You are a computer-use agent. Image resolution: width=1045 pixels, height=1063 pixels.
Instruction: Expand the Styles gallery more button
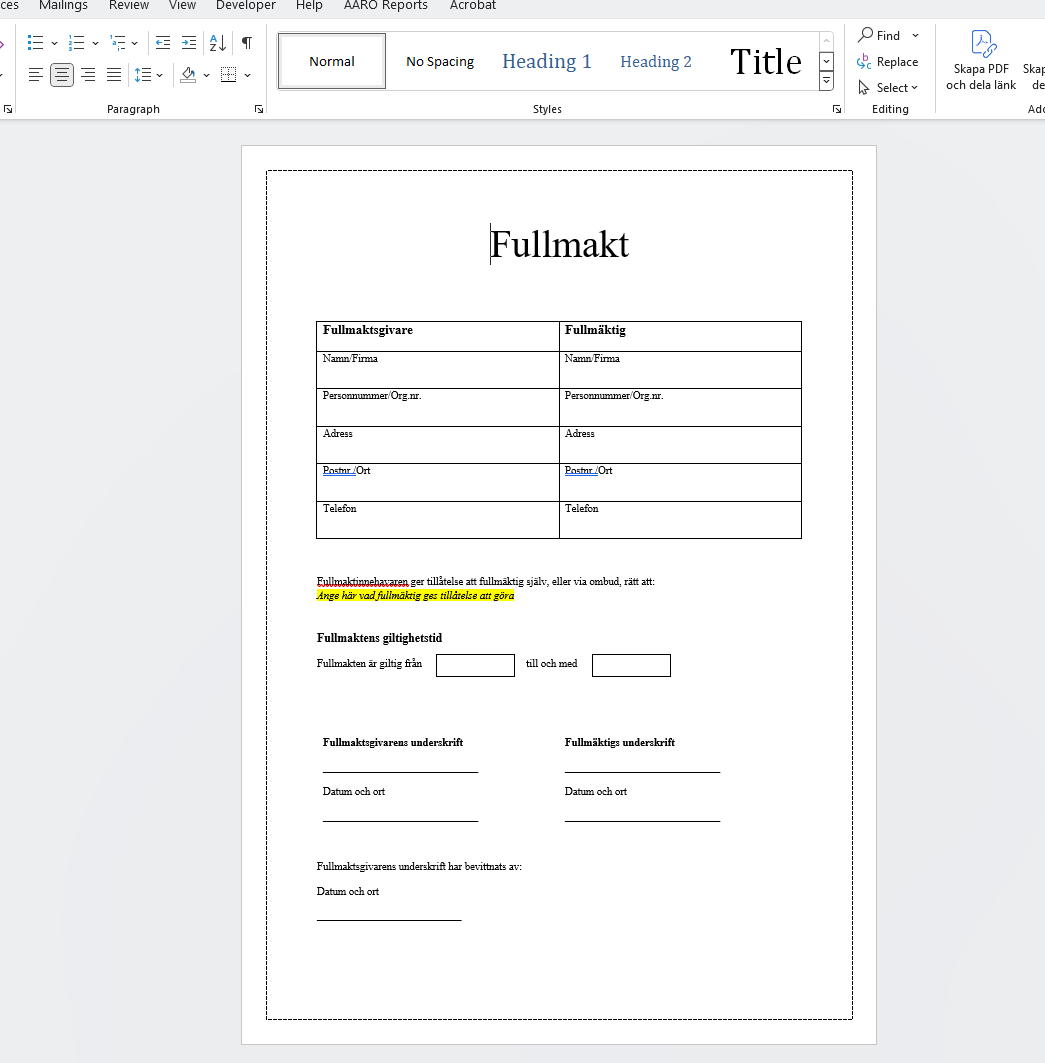coord(826,81)
